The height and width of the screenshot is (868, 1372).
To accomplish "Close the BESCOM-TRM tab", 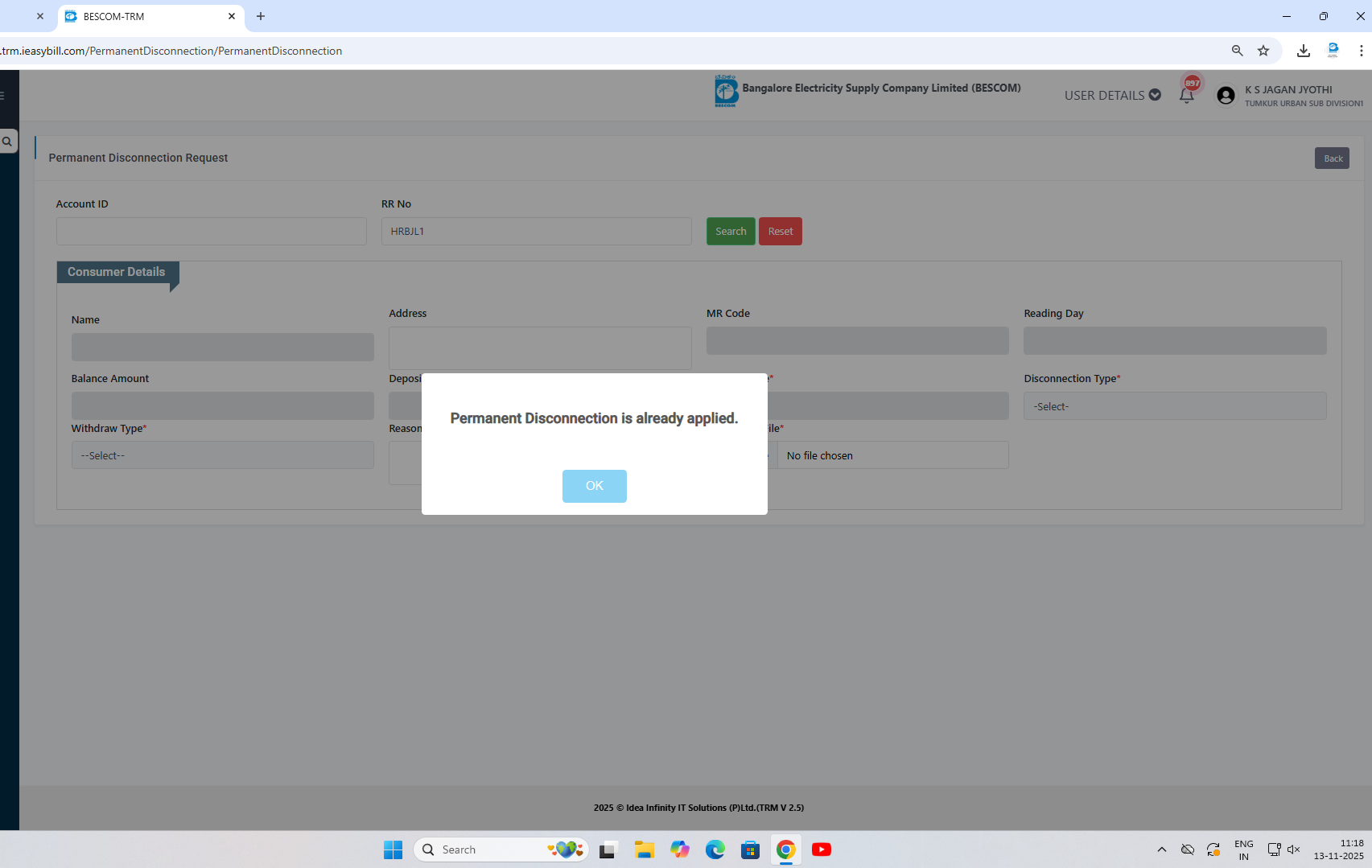I will 232,16.
